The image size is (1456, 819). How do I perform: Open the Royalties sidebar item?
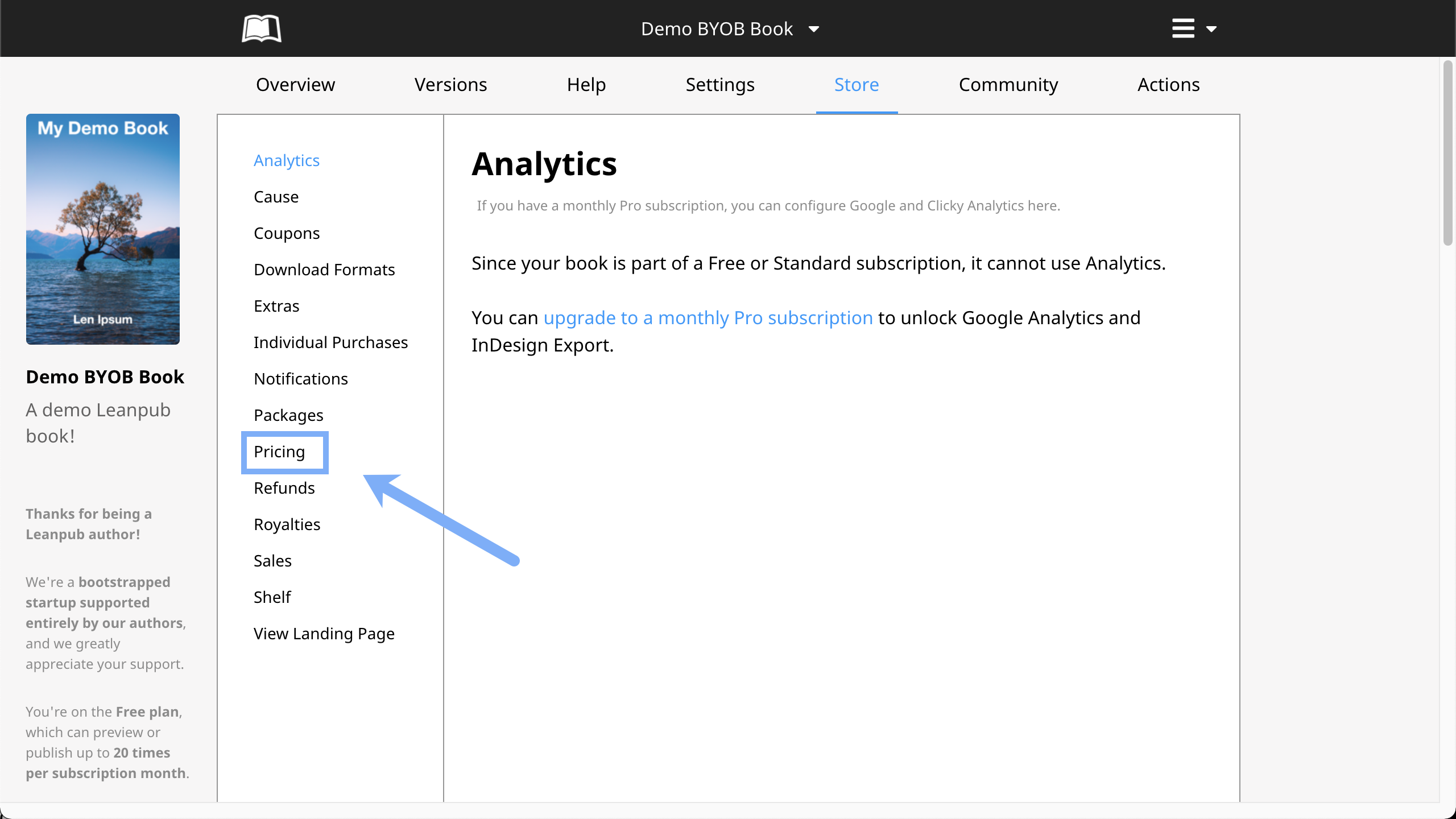[x=287, y=524]
